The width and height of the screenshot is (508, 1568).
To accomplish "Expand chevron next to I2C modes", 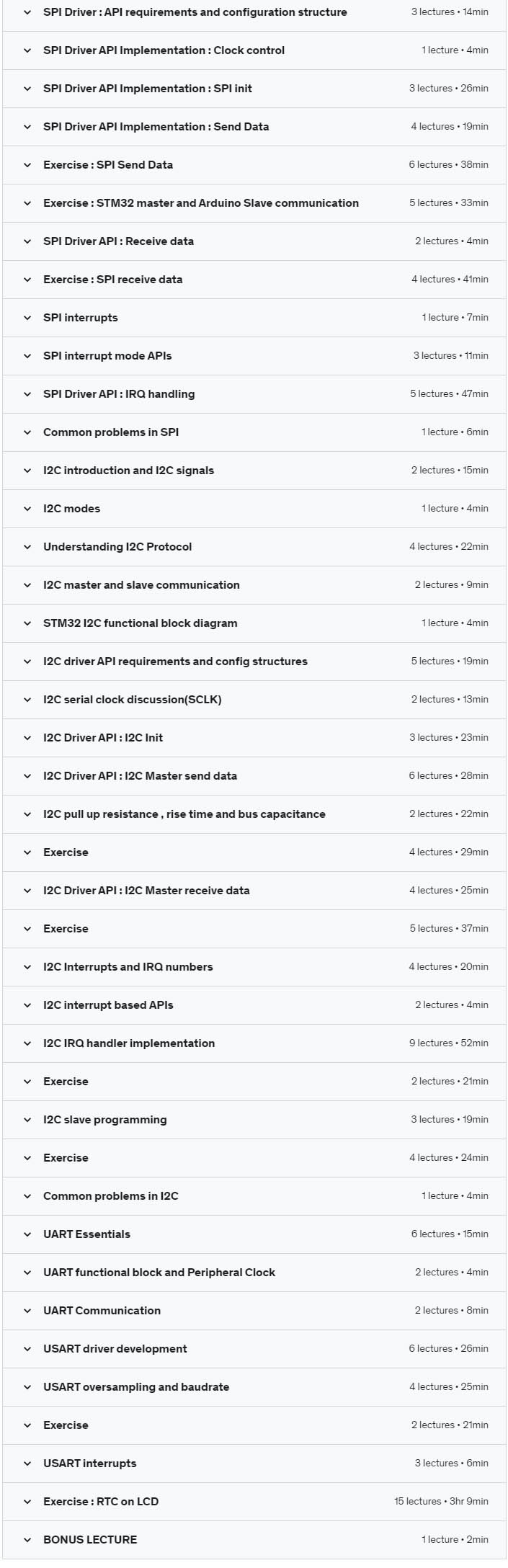I will pyautogui.click(x=27, y=509).
